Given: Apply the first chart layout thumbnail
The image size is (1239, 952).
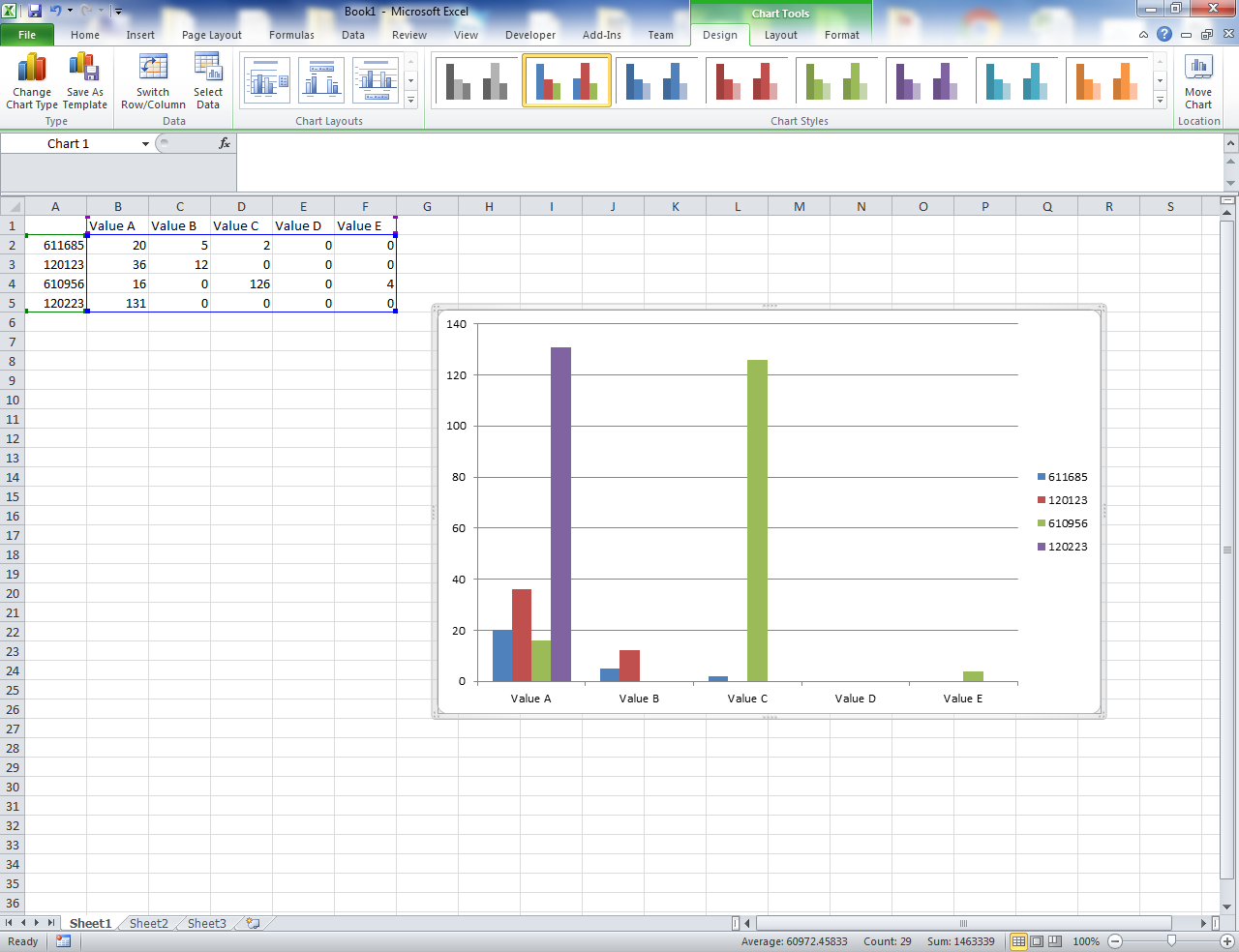Looking at the screenshot, I should click(x=266, y=80).
